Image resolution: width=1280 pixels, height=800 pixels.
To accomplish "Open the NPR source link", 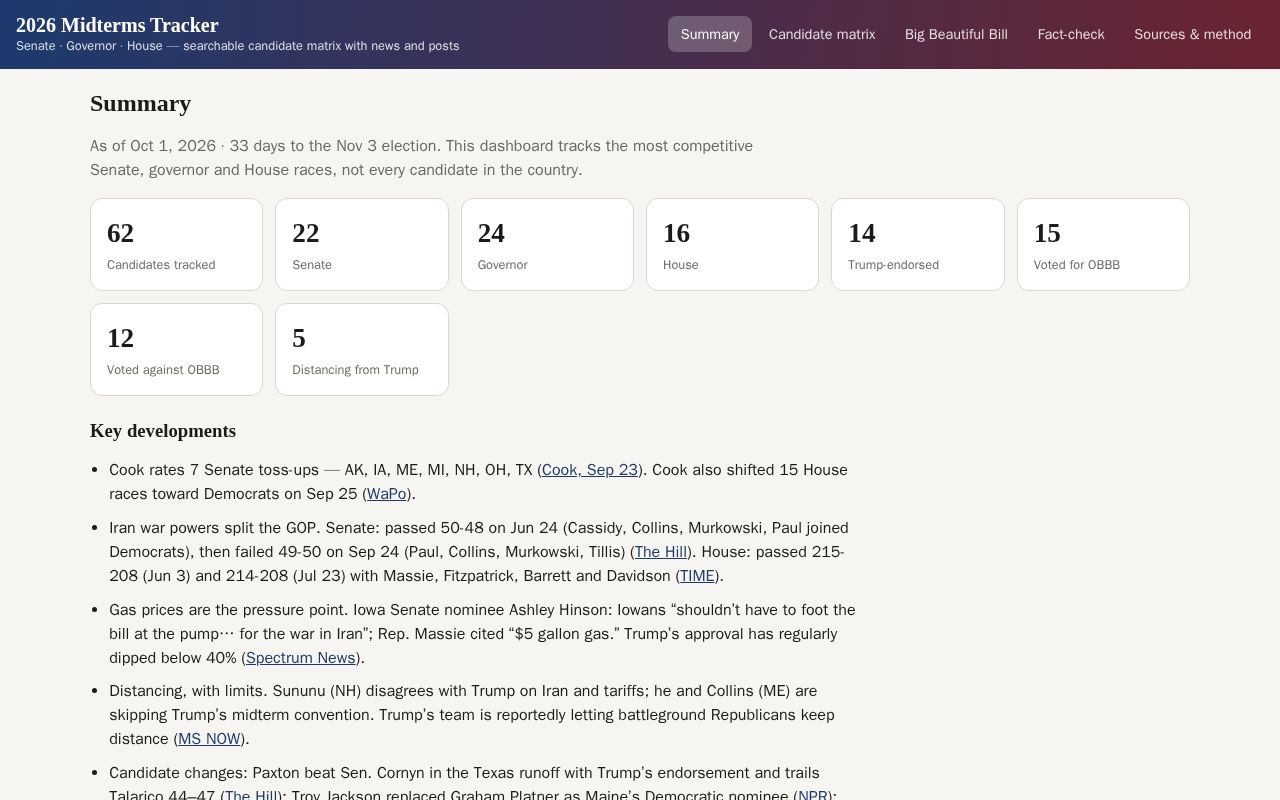I will 813,796.
